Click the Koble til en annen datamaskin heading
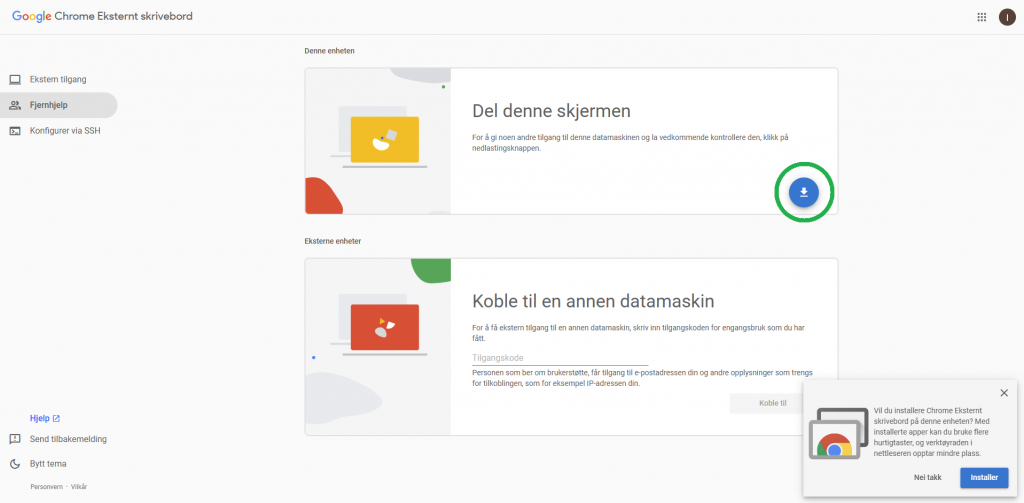This screenshot has width=1024, height=503. click(593, 301)
